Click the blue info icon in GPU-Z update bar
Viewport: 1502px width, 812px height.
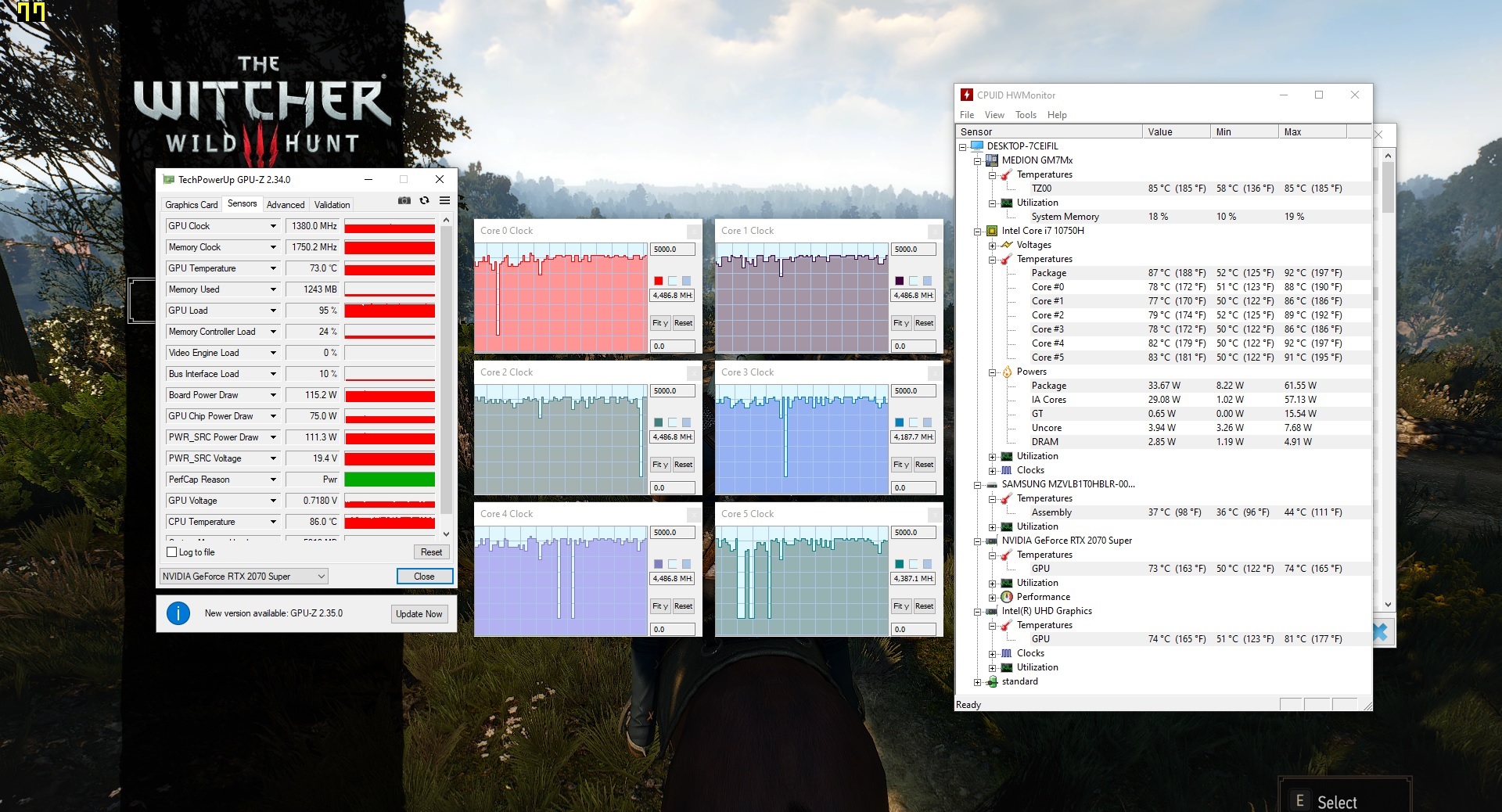point(178,613)
